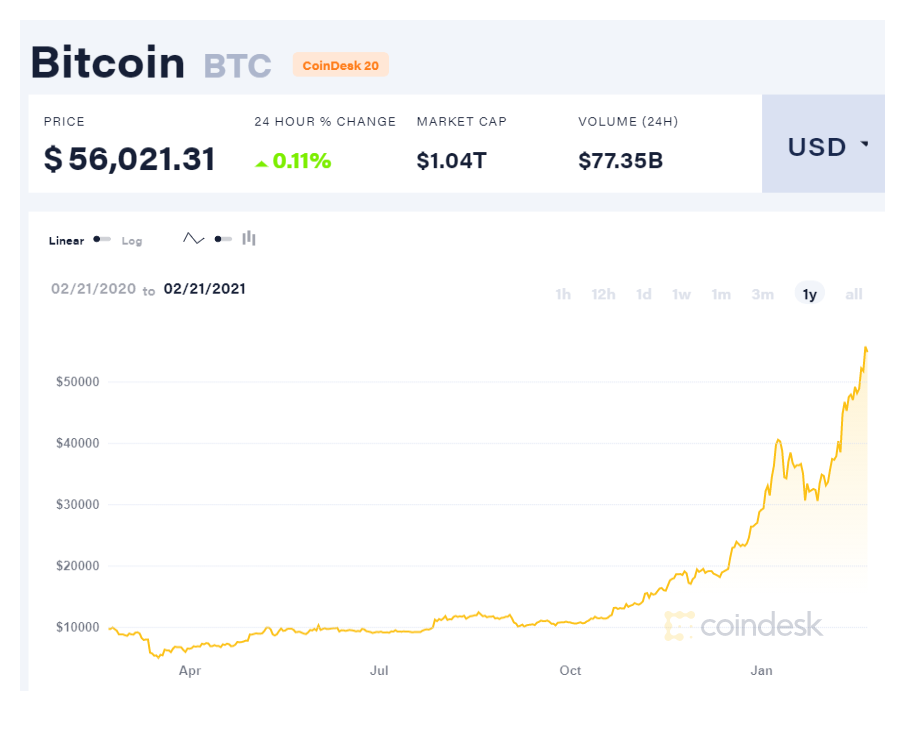Select the 1d time range

pos(644,294)
